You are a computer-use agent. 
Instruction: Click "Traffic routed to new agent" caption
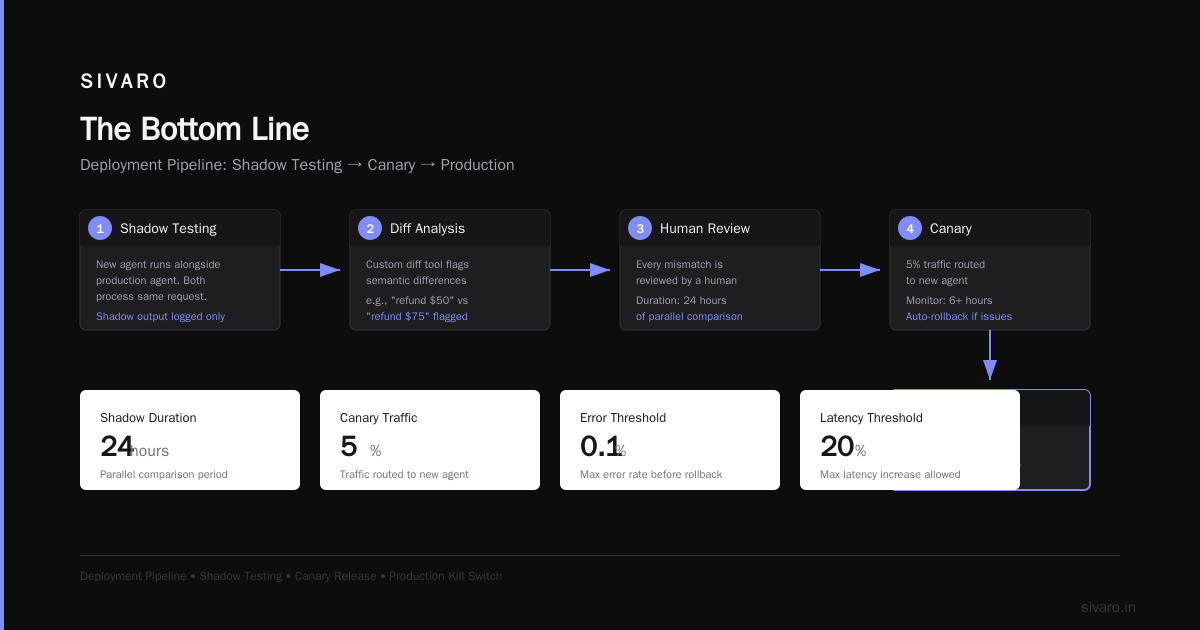click(x=404, y=474)
